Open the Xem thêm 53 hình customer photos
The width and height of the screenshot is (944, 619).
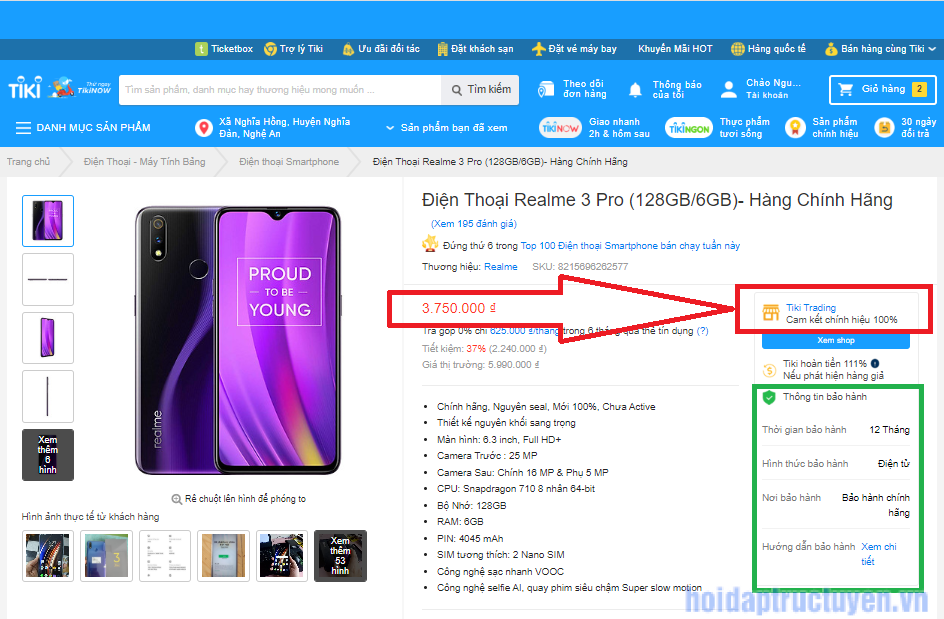(x=340, y=556)
